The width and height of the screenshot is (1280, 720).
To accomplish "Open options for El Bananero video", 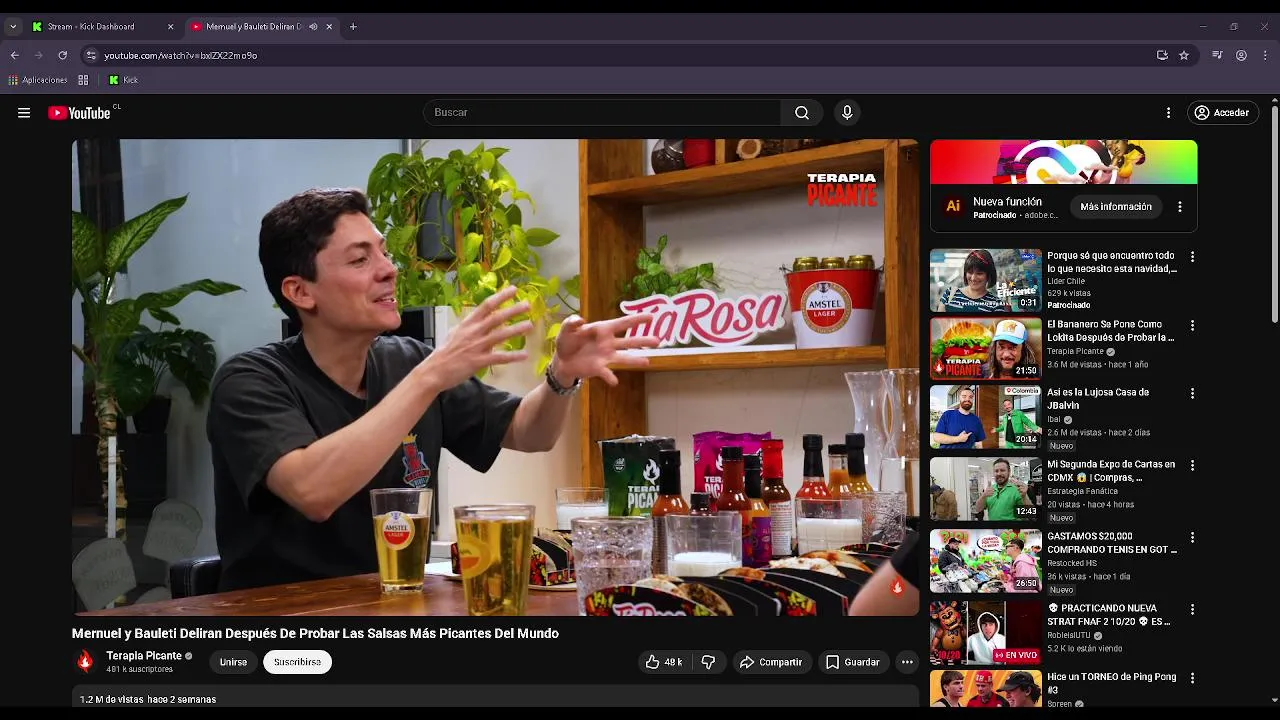I will pyautogui.click(x=1192, y=326).
